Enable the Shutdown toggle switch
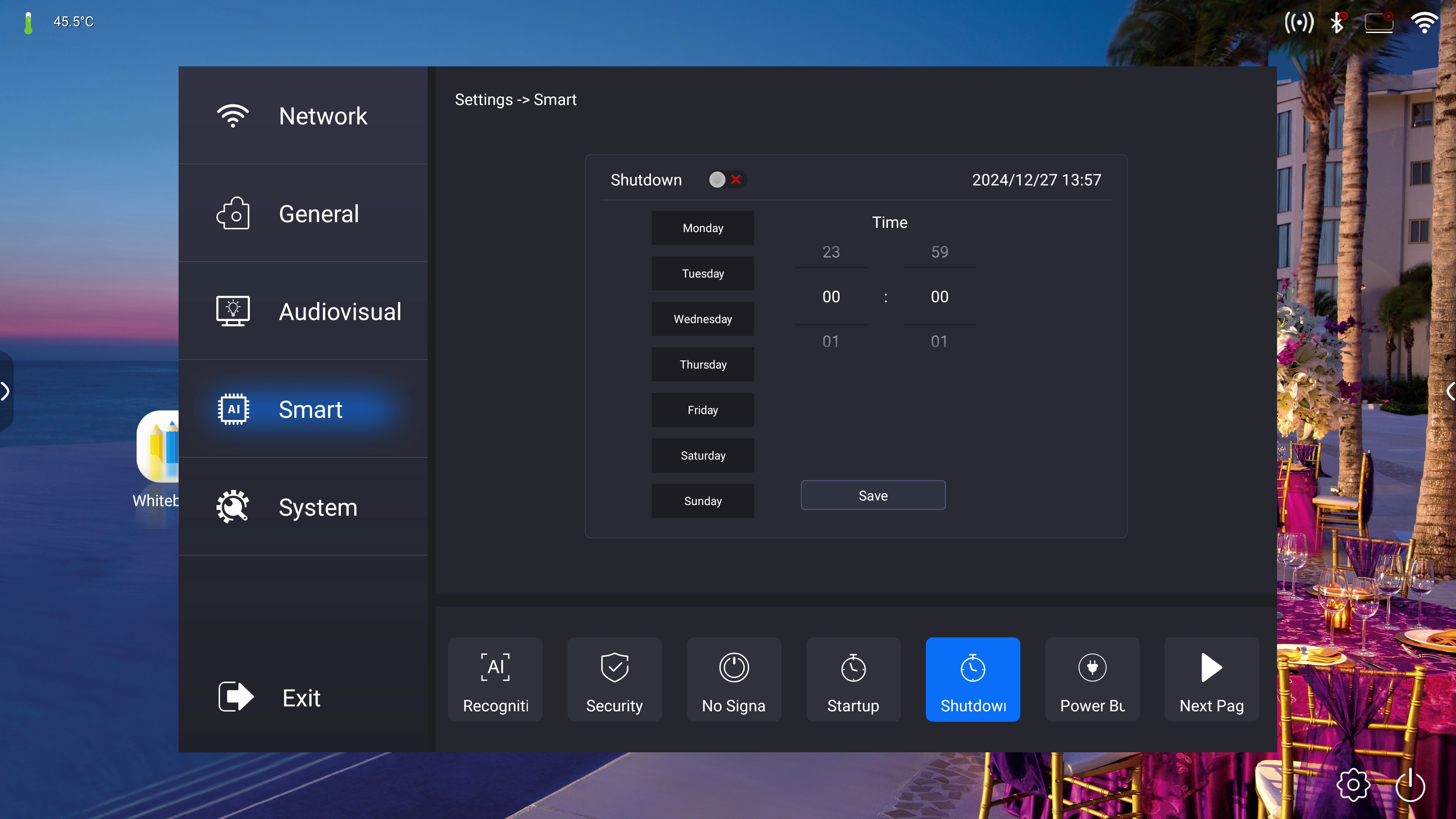This screenshot has width=1456, height=819. [726, 180]
